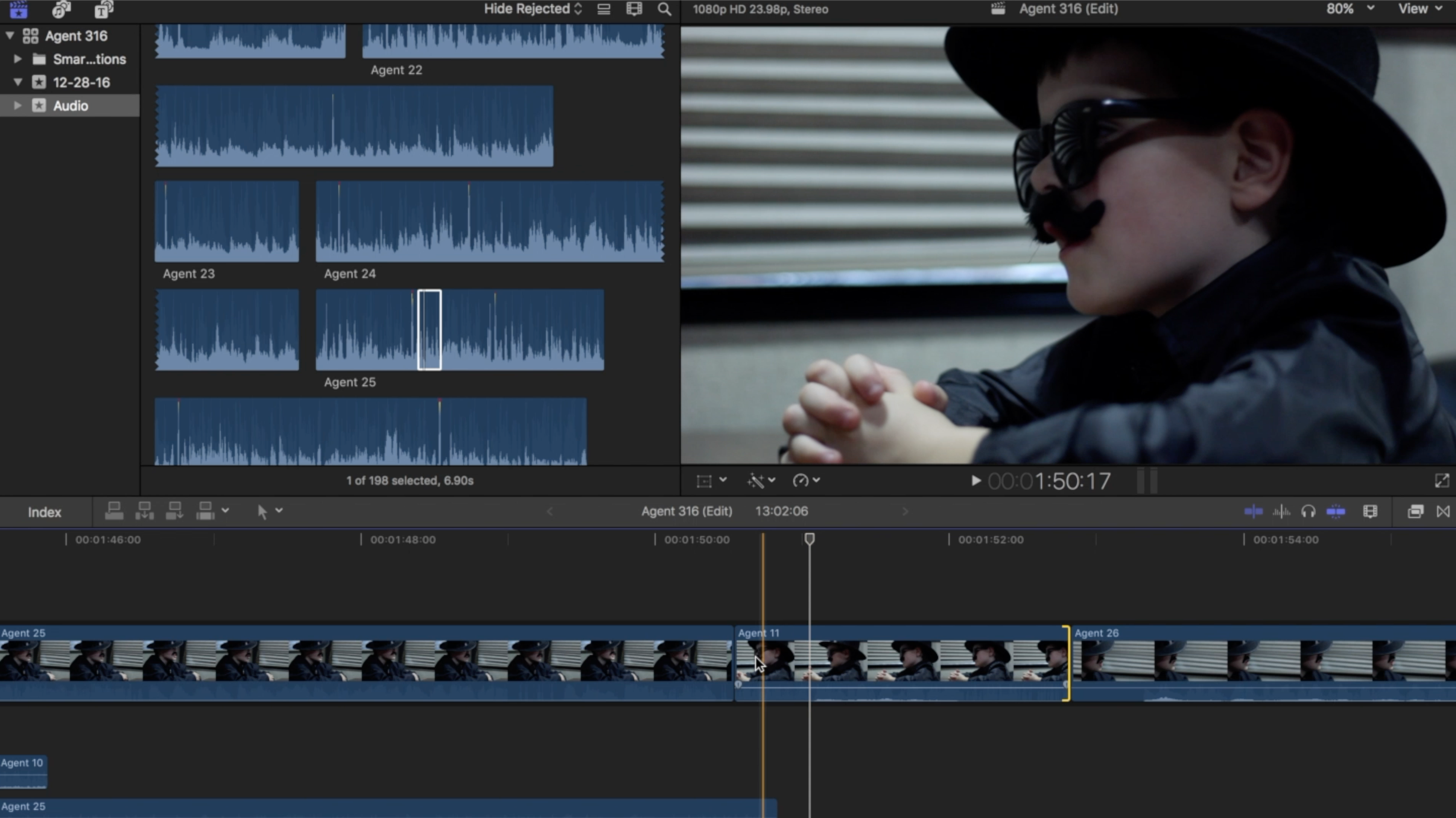
Task: Click the Index button above the timeline
Action: point(43,512)
